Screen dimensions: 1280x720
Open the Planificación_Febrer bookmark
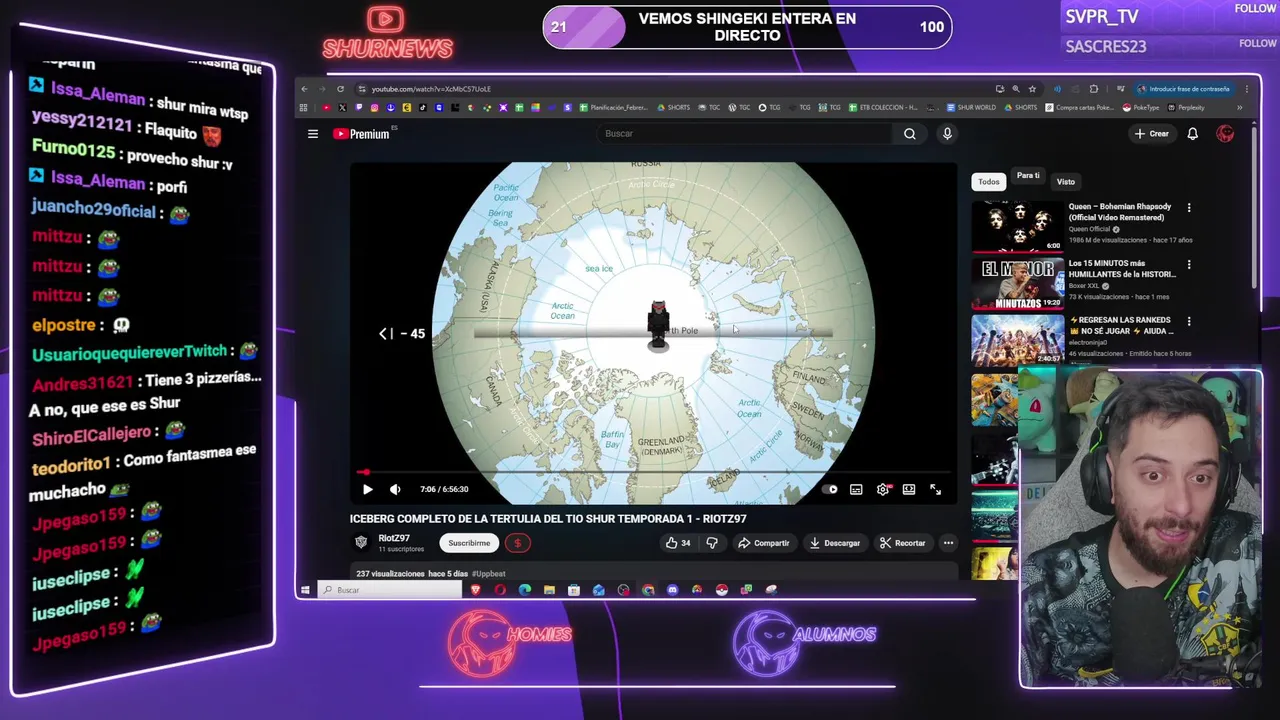point(613,108)
